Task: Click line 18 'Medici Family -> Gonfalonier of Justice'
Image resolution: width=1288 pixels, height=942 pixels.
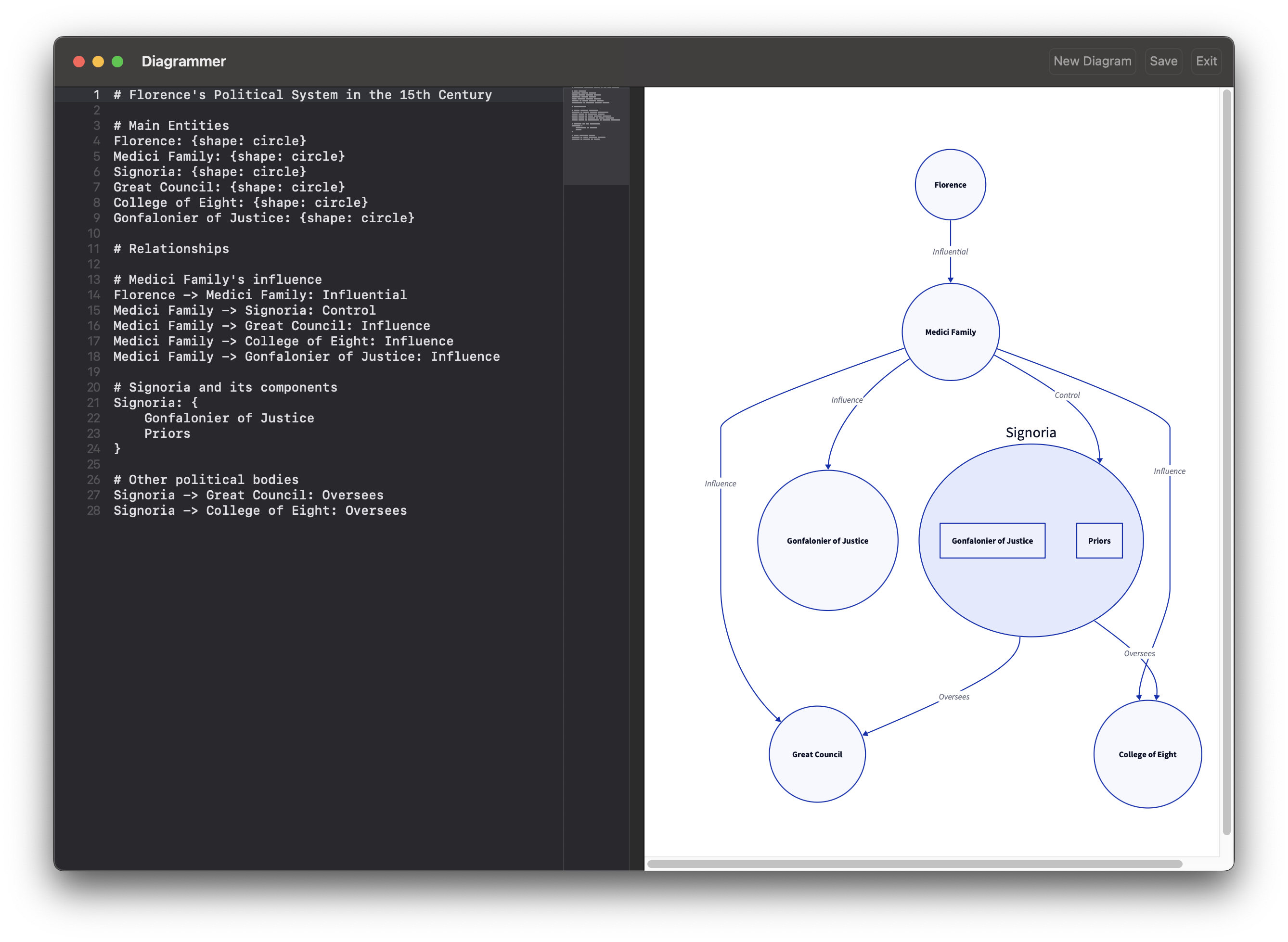Action: coord(307,356)
